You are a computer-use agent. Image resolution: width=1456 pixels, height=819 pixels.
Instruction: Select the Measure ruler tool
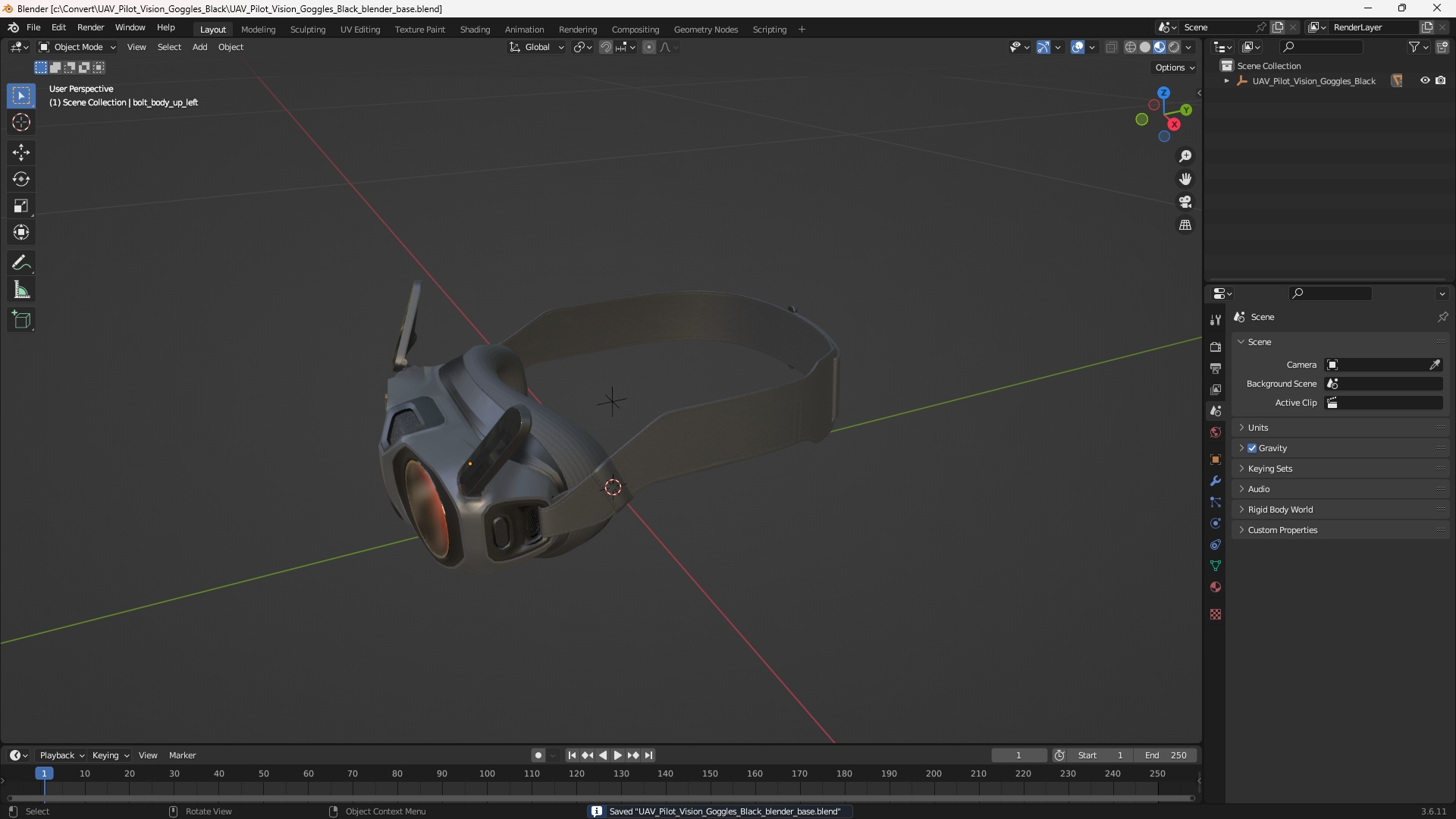[21, 290]
